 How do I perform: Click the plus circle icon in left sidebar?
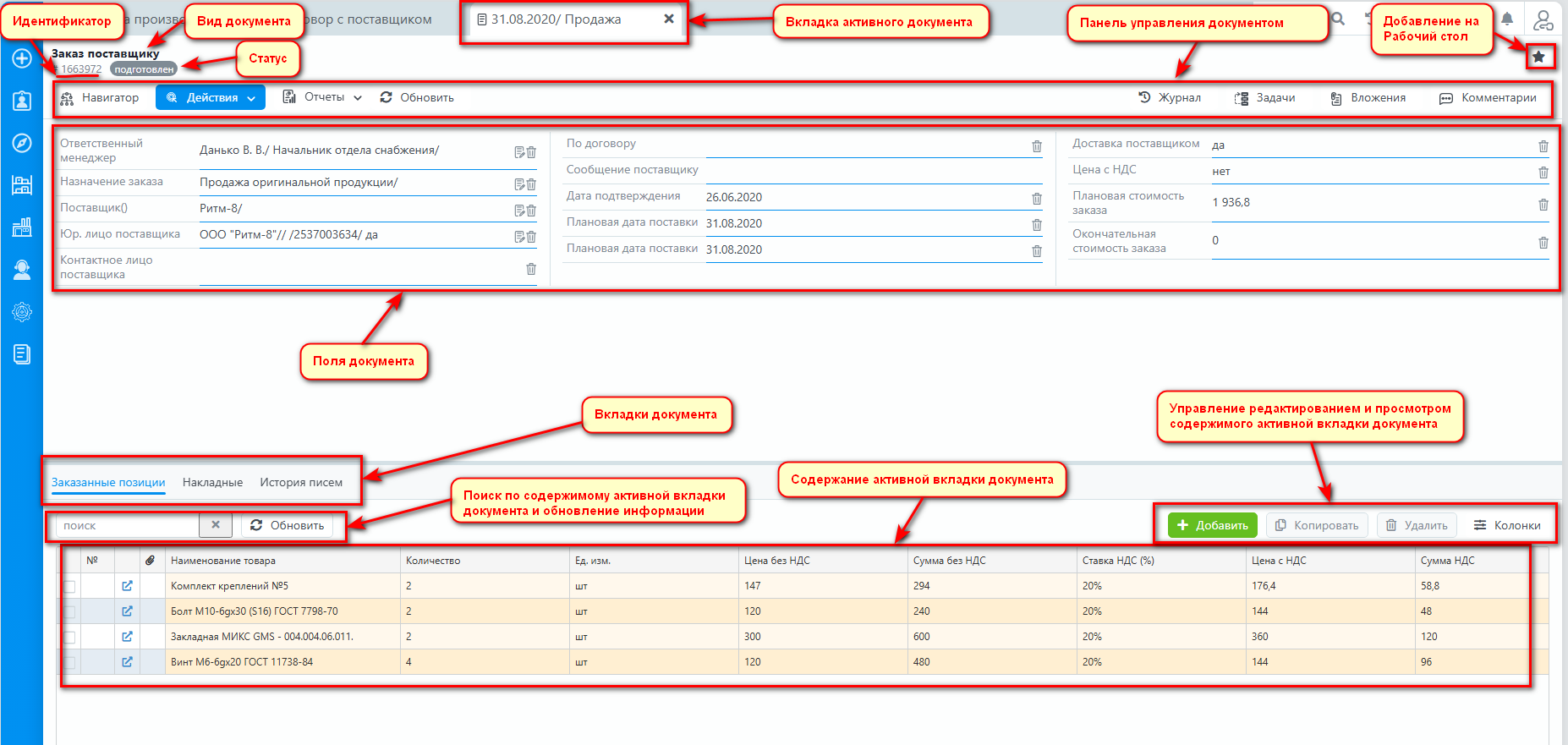pos(22,58)
